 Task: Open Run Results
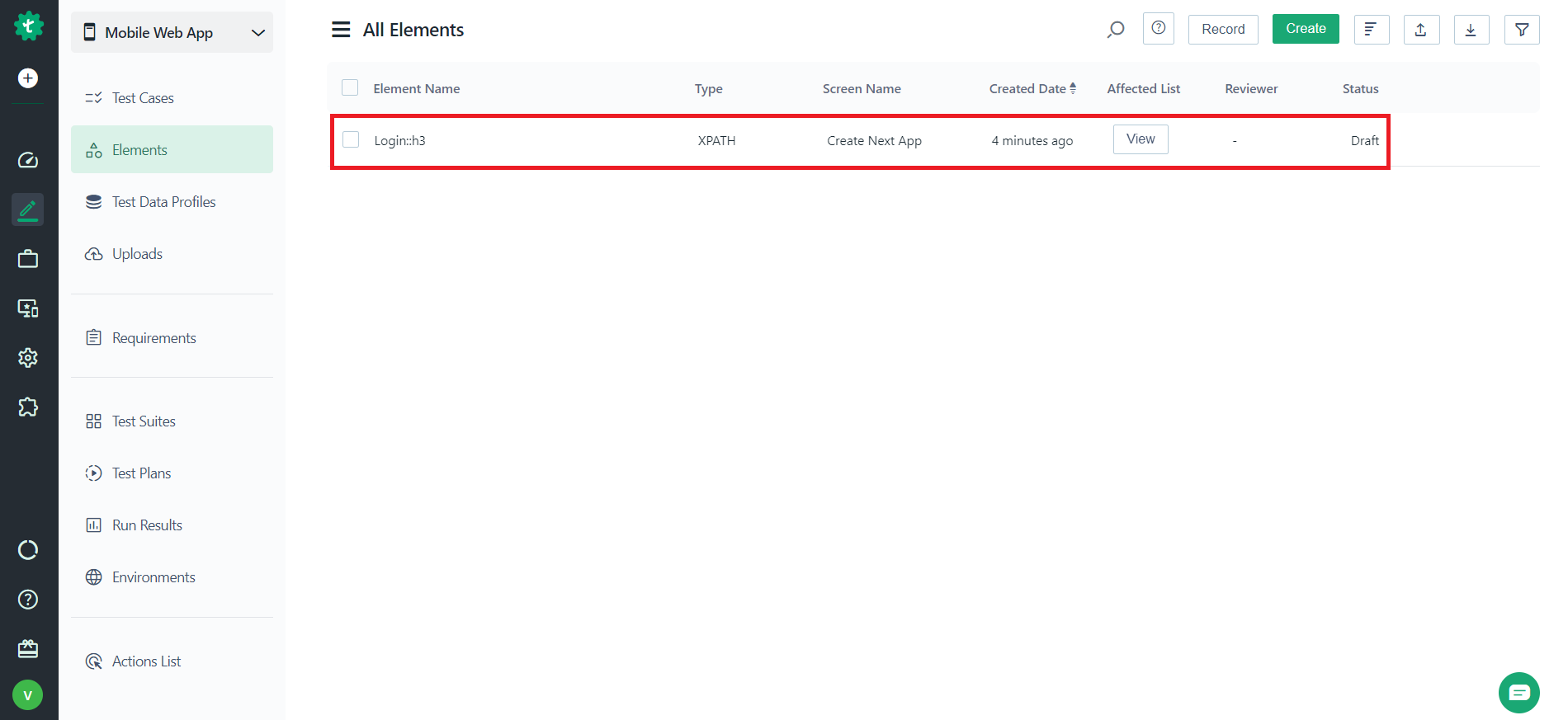click(172, 525)
